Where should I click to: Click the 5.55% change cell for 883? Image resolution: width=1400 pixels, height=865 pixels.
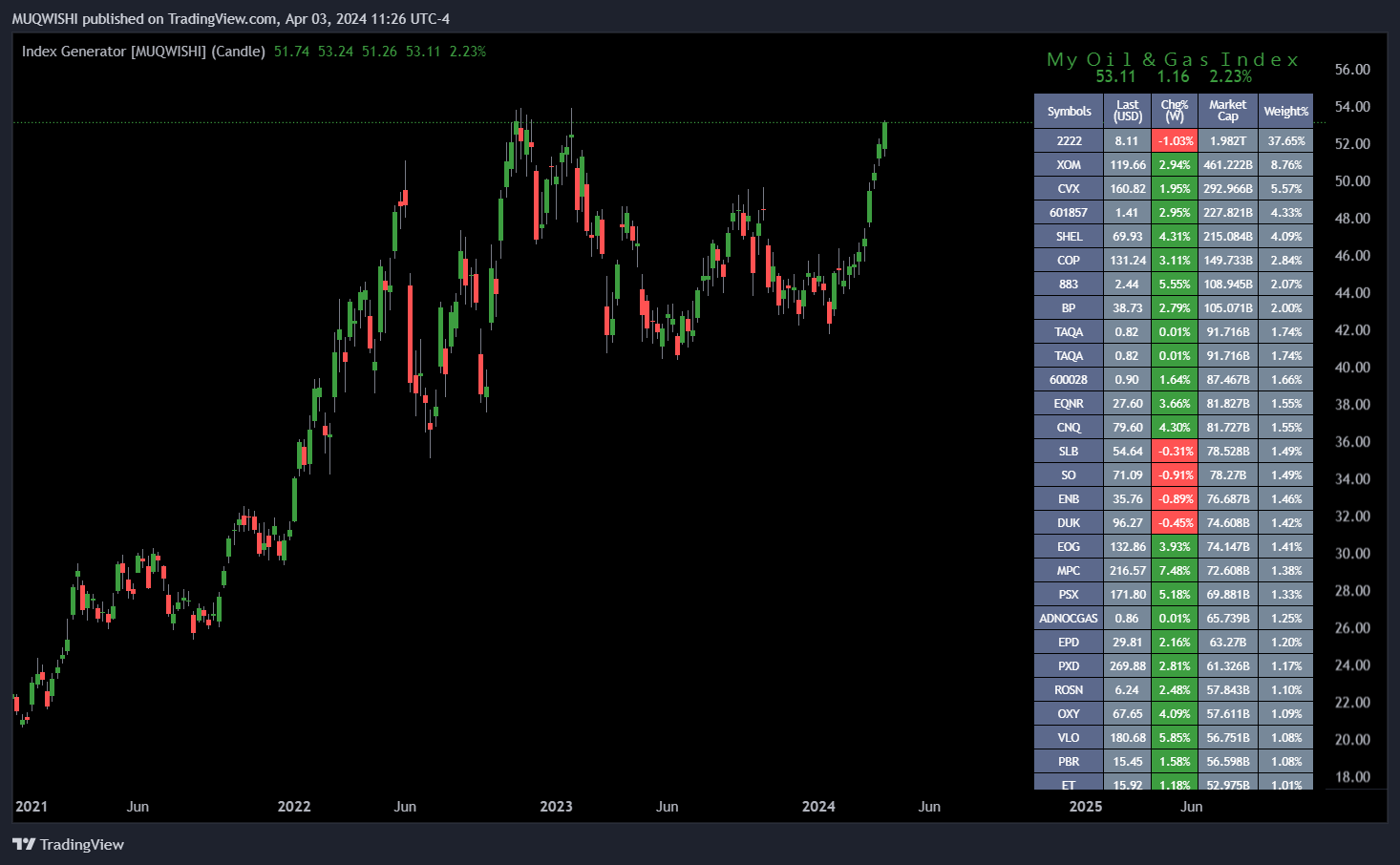pyautogui.click(x=1175, y=284)
